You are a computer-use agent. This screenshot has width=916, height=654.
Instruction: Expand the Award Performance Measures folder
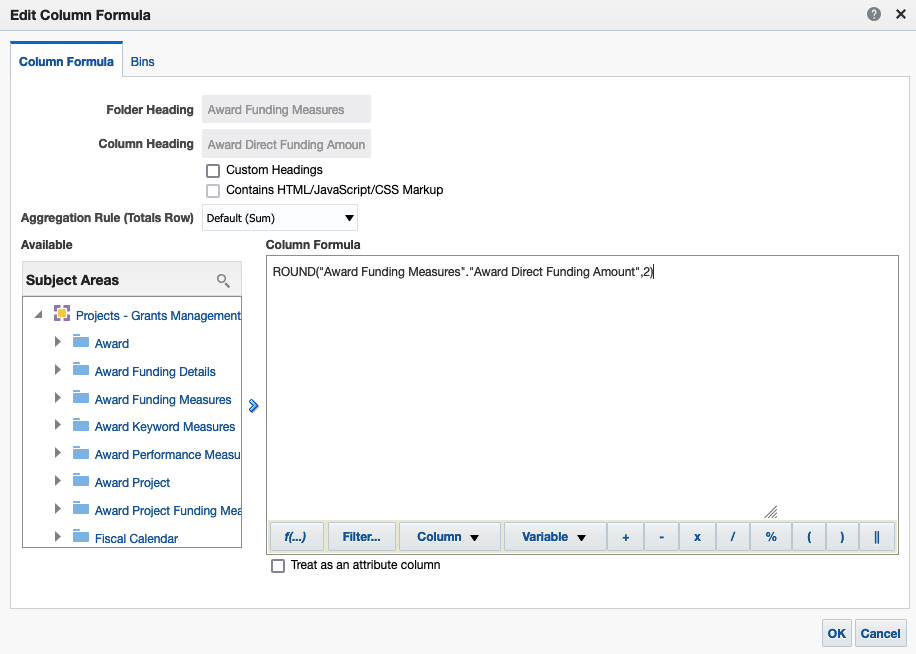pos(57,453)
